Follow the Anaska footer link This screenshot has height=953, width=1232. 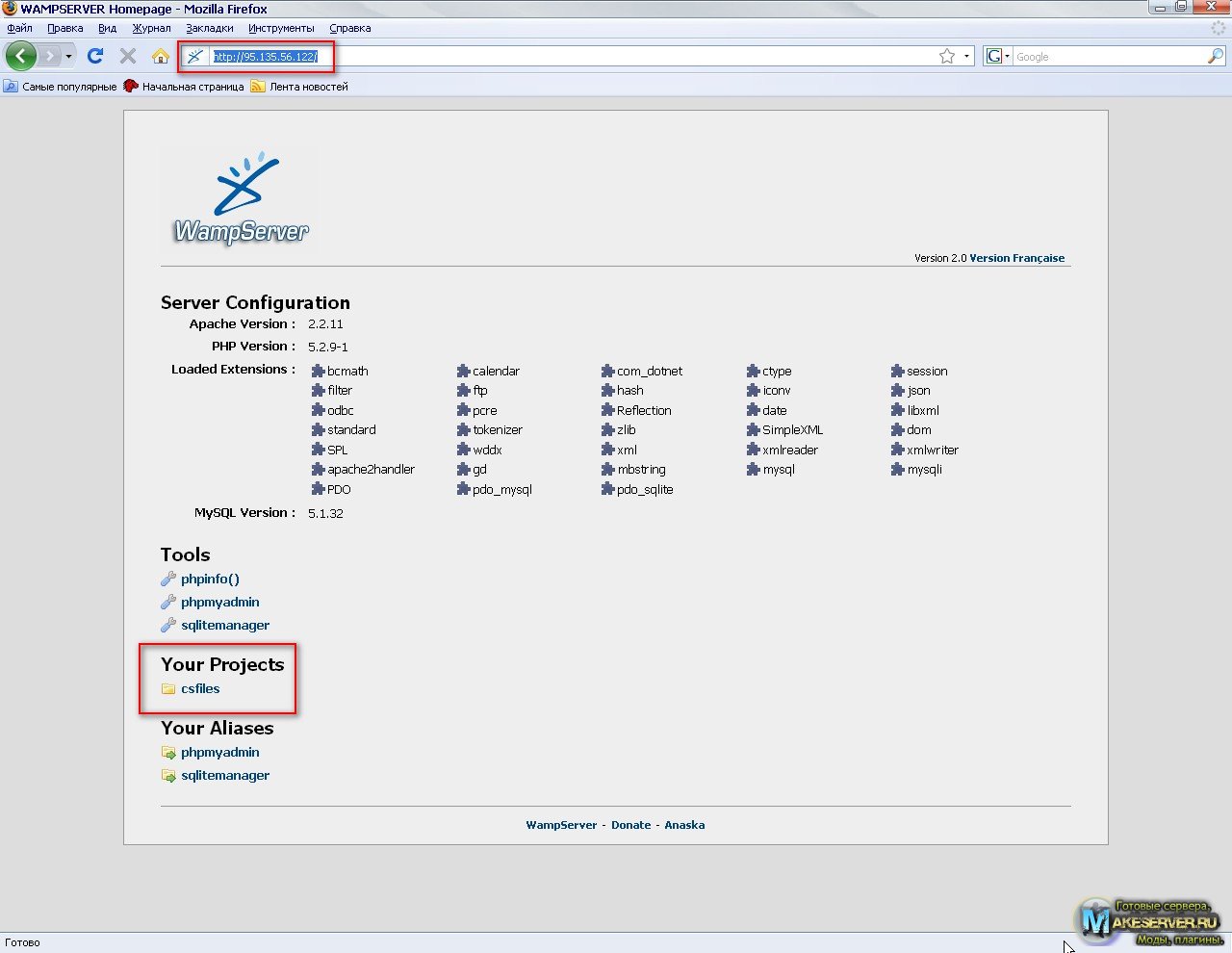[684, 825]
